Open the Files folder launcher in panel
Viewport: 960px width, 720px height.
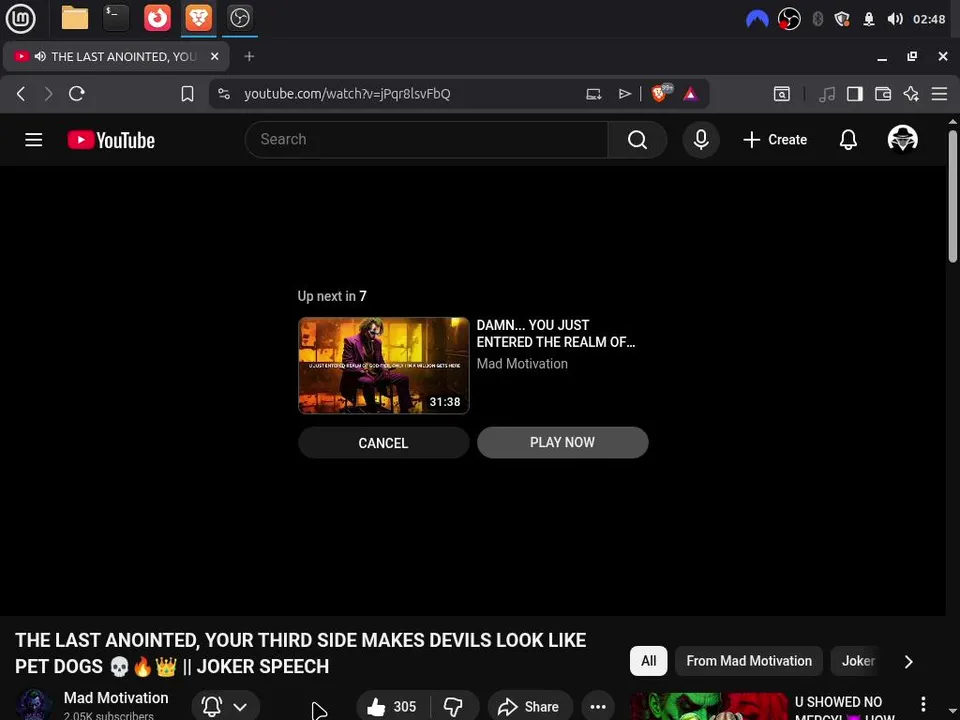75,18
